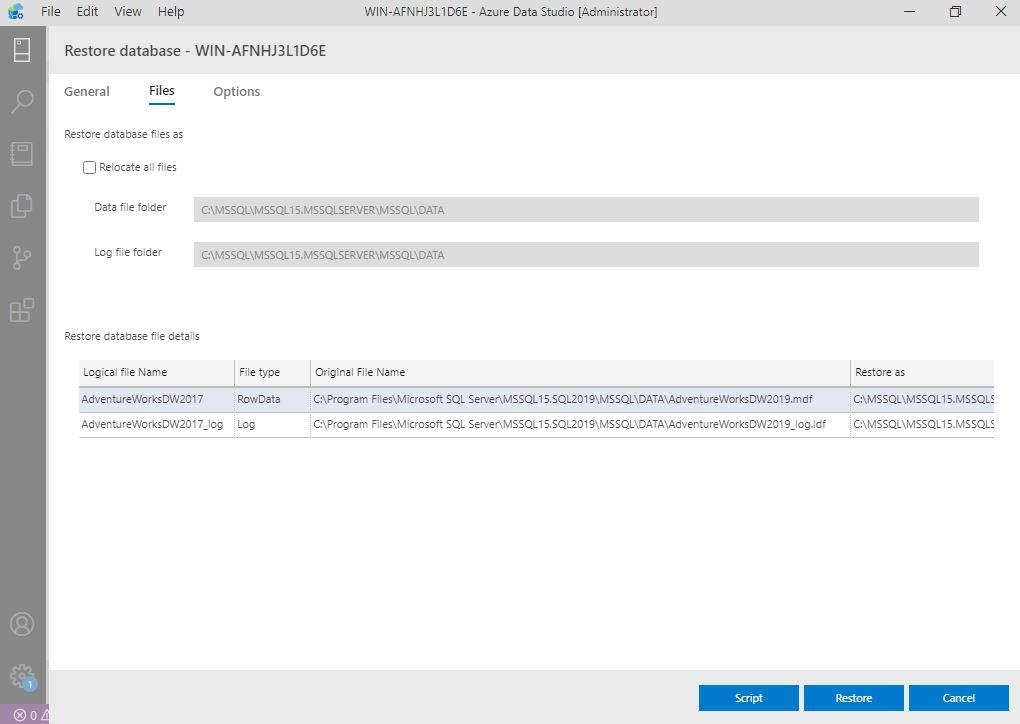Tick the Relocate all files checkbox
Screen dimensions: 1020x724
[x=89, y=167]
